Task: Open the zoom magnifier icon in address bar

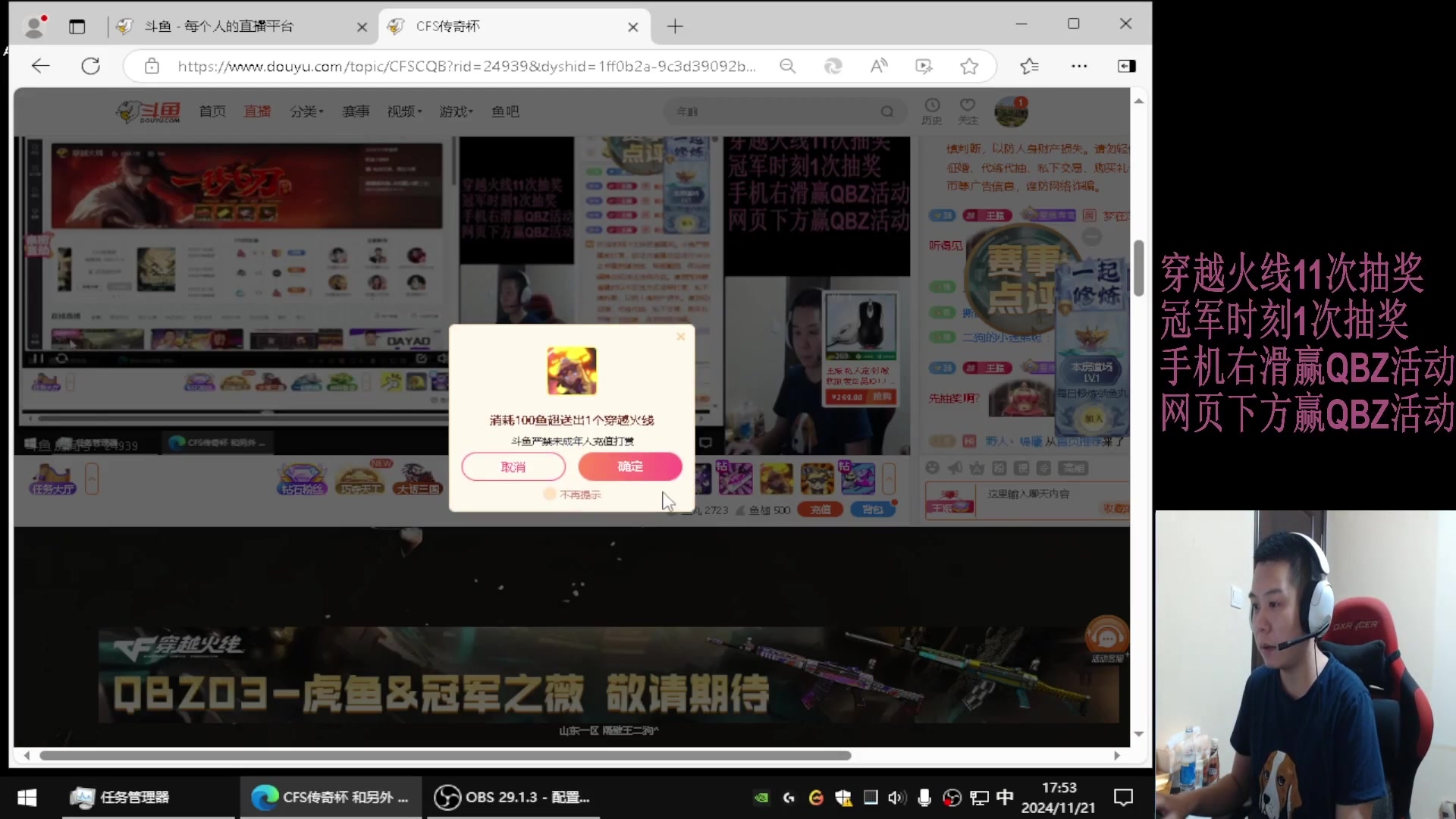Action: (788, 66)
